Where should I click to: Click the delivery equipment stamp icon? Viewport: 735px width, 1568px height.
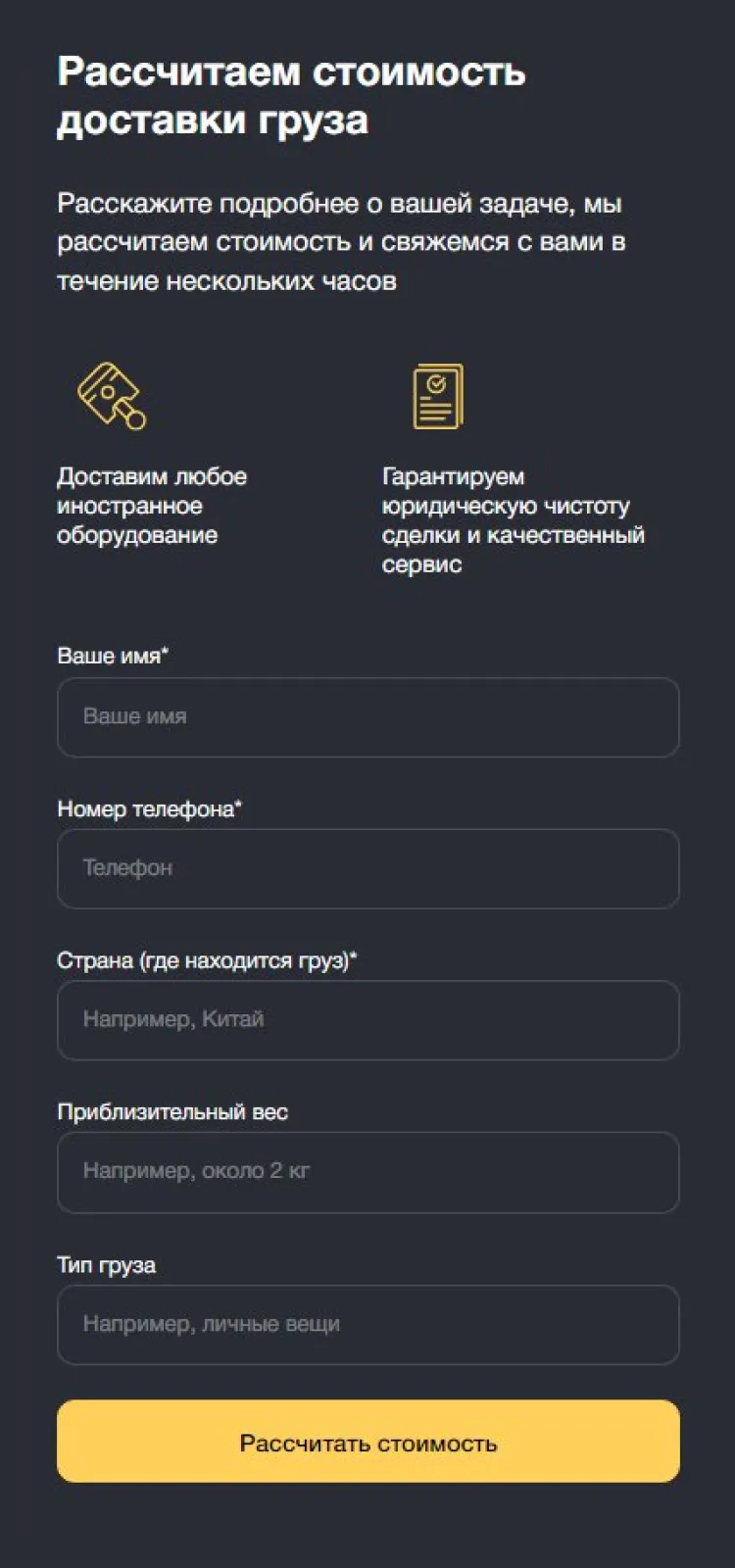111,395
